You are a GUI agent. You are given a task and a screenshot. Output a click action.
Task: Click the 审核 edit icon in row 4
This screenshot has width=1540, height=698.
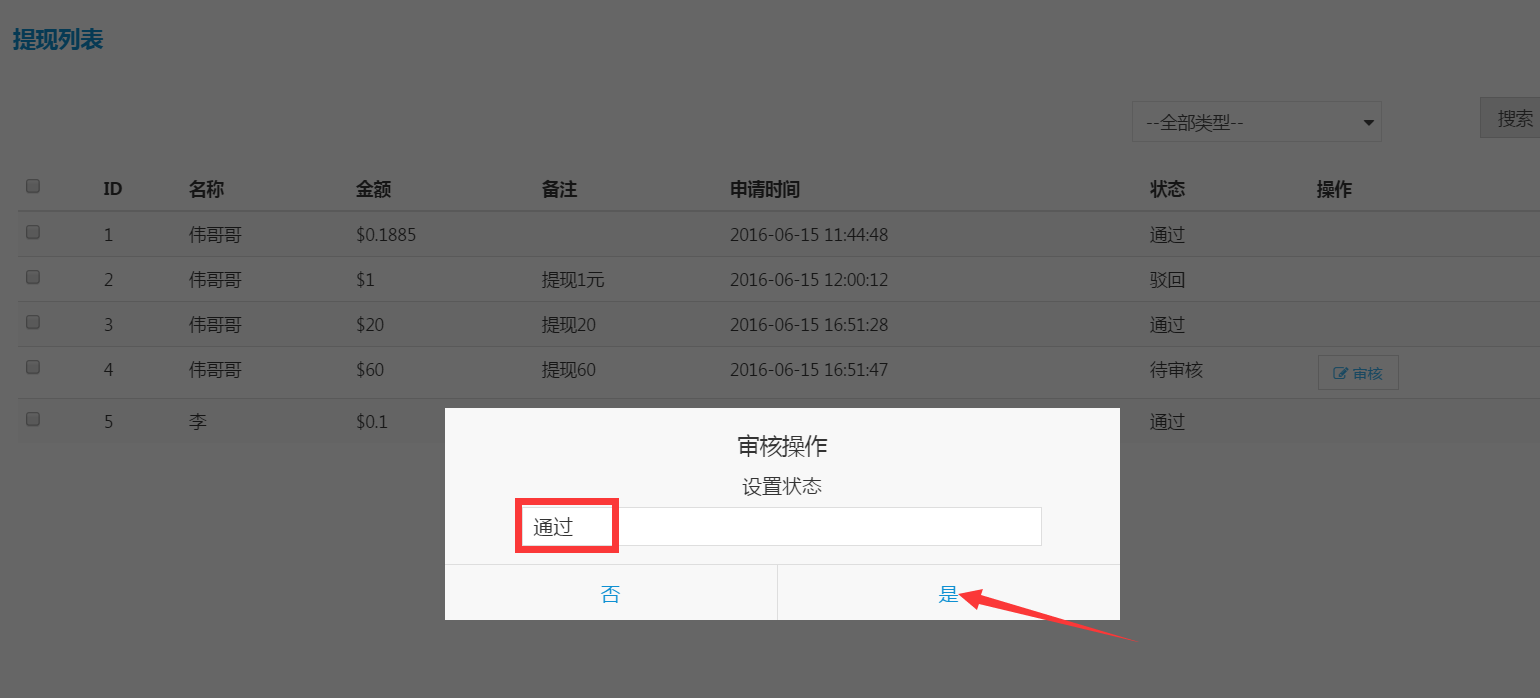click(1341, 374)
